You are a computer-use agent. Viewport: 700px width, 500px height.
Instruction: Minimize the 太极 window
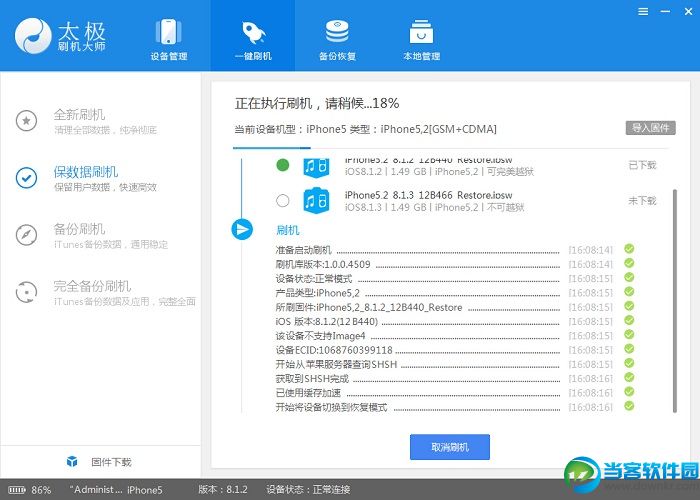tap(666, 12)
